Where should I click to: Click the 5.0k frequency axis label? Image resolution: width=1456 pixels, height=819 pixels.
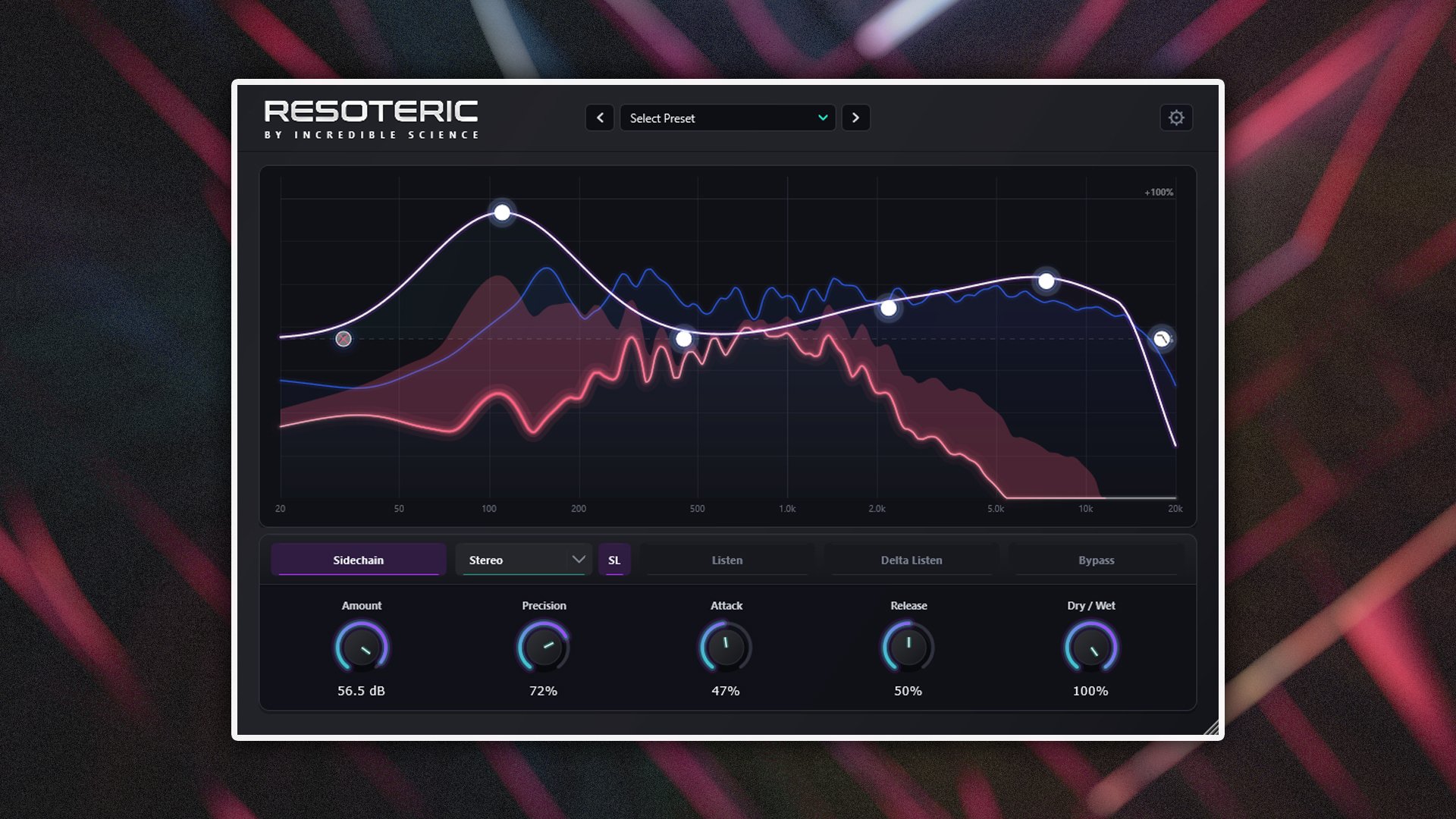996,509
